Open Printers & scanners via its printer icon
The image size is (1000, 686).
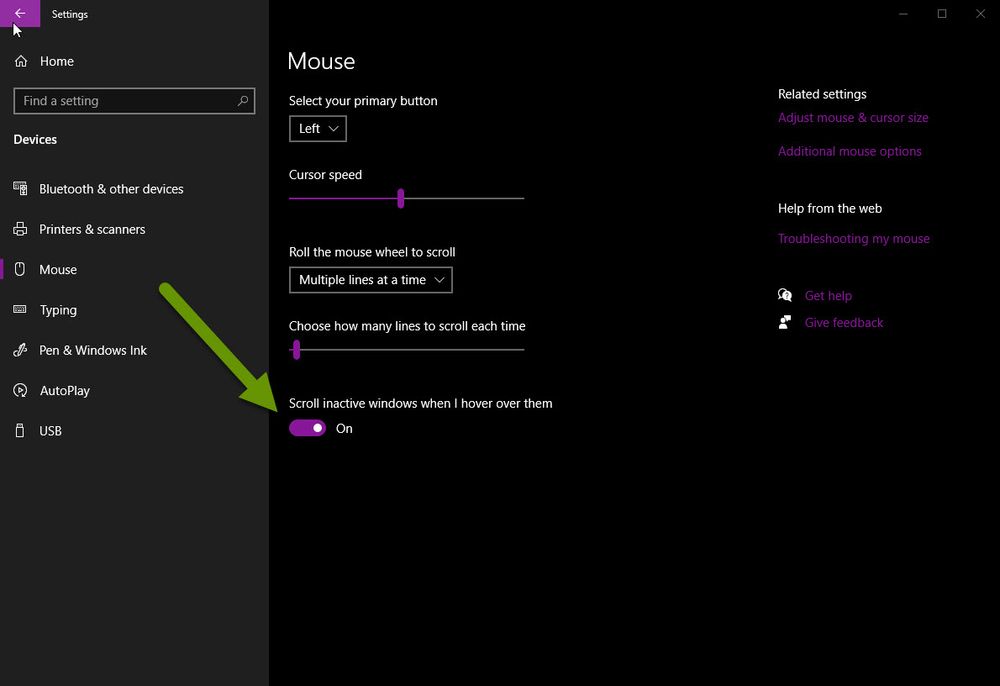click(20, 229)
